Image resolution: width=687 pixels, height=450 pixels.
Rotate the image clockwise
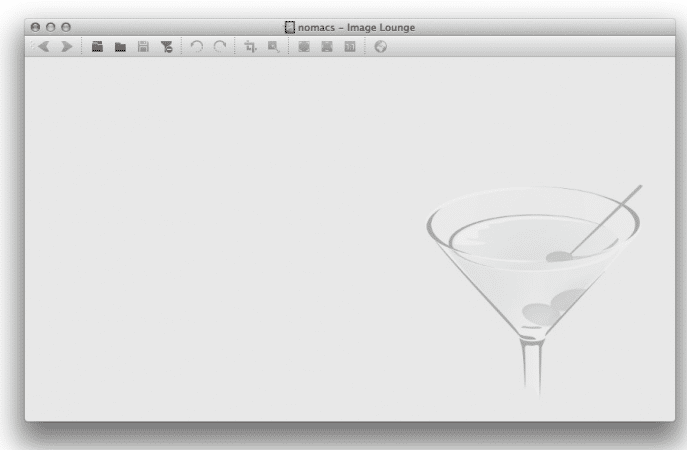pyautogui.click(x=219, y=46)
